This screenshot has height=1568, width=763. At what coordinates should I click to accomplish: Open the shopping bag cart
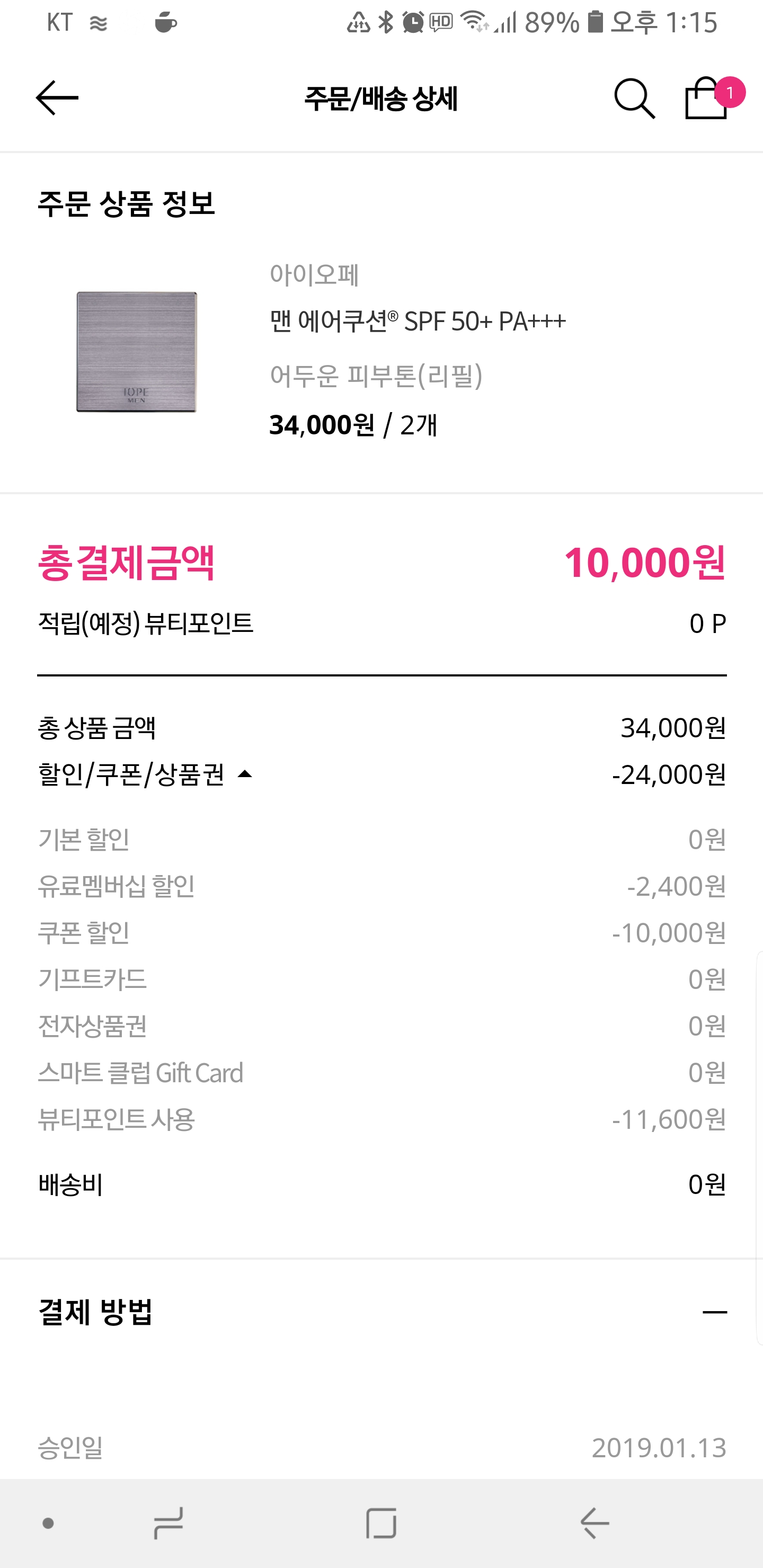point(704,101)
